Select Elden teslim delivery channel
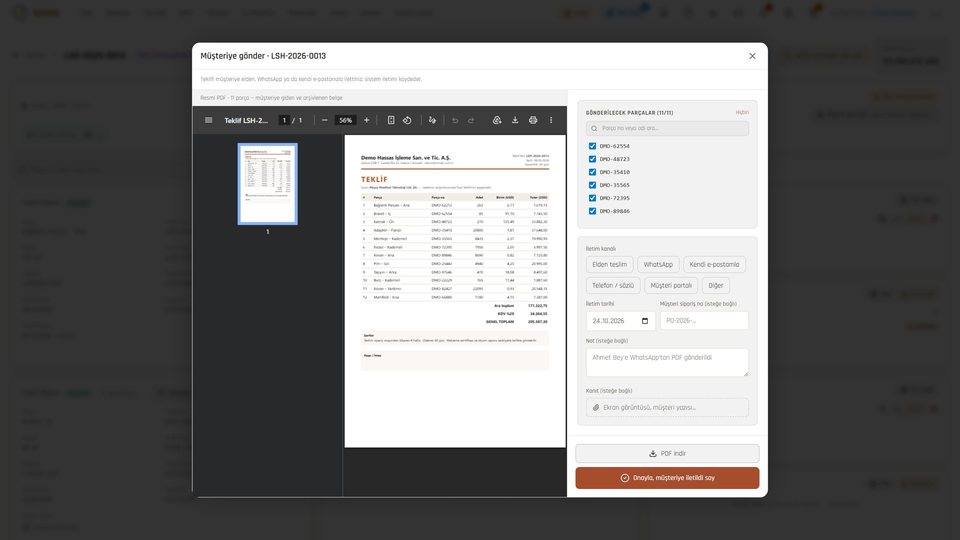The height and width of the screenshot is (540, 960). coord(609,264)
